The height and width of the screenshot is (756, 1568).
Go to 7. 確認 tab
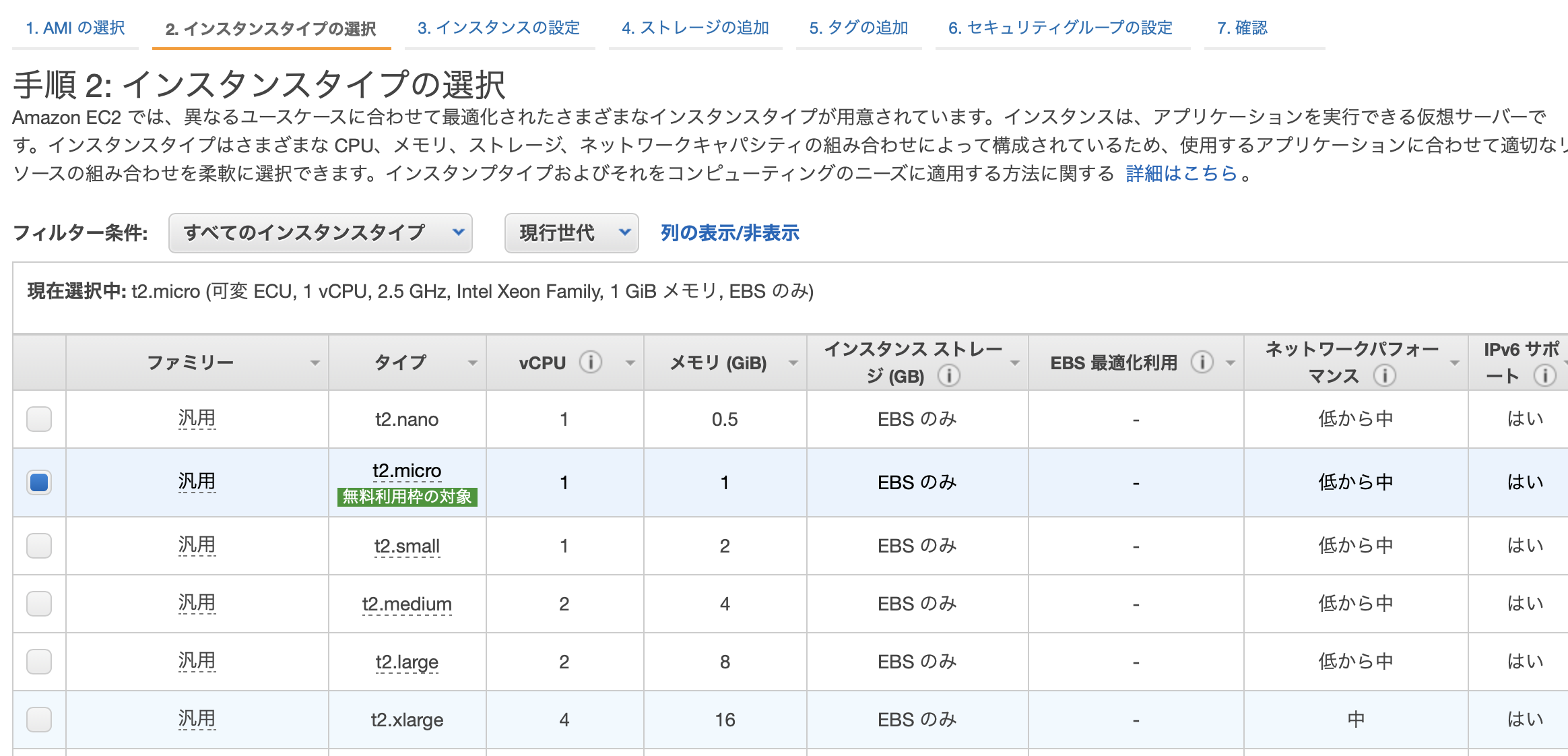(x=1242, y=28)
